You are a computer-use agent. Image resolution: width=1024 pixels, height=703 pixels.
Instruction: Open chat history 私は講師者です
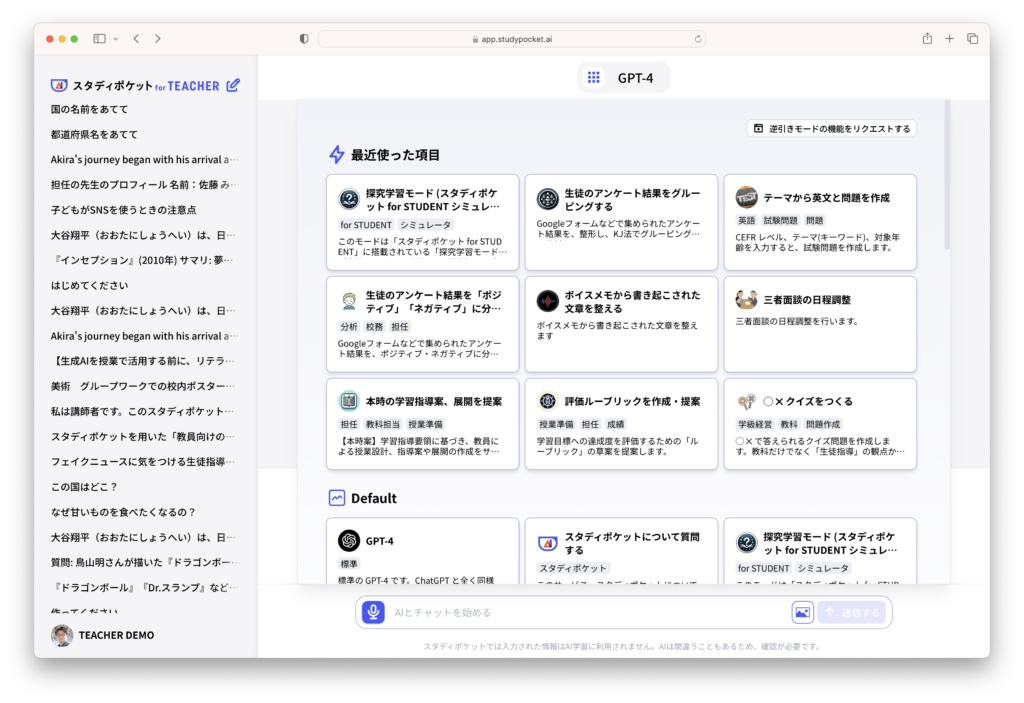(142, 411)
